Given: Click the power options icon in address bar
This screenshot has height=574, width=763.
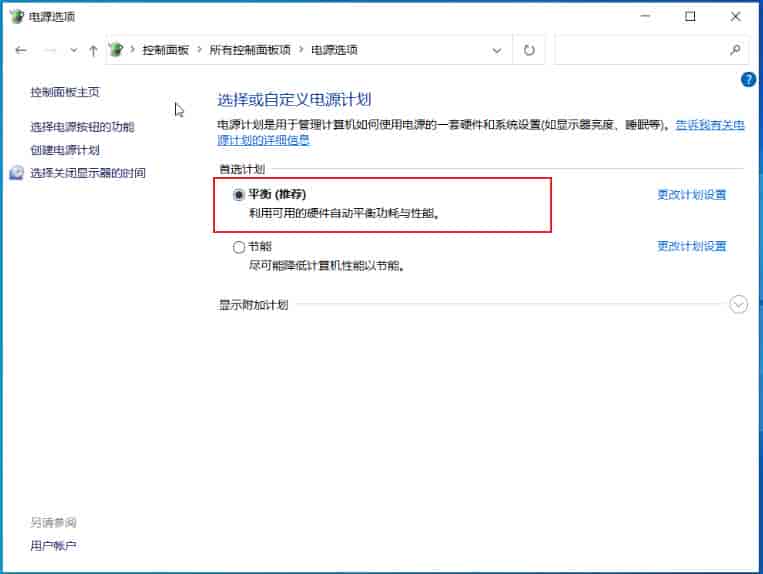Looking at the screenshot, I should (116, 50).
